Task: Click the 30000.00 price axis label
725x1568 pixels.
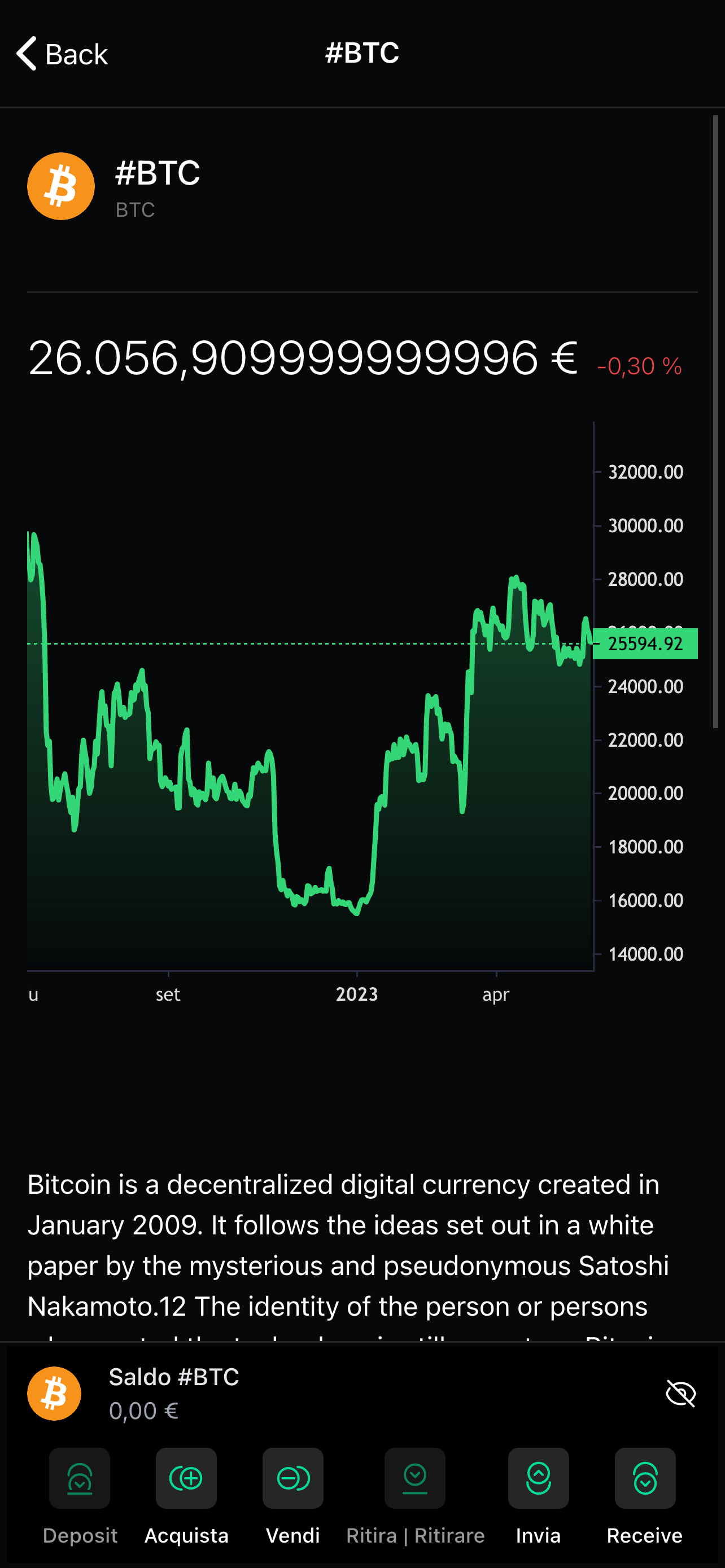Action: coord(645,525)
